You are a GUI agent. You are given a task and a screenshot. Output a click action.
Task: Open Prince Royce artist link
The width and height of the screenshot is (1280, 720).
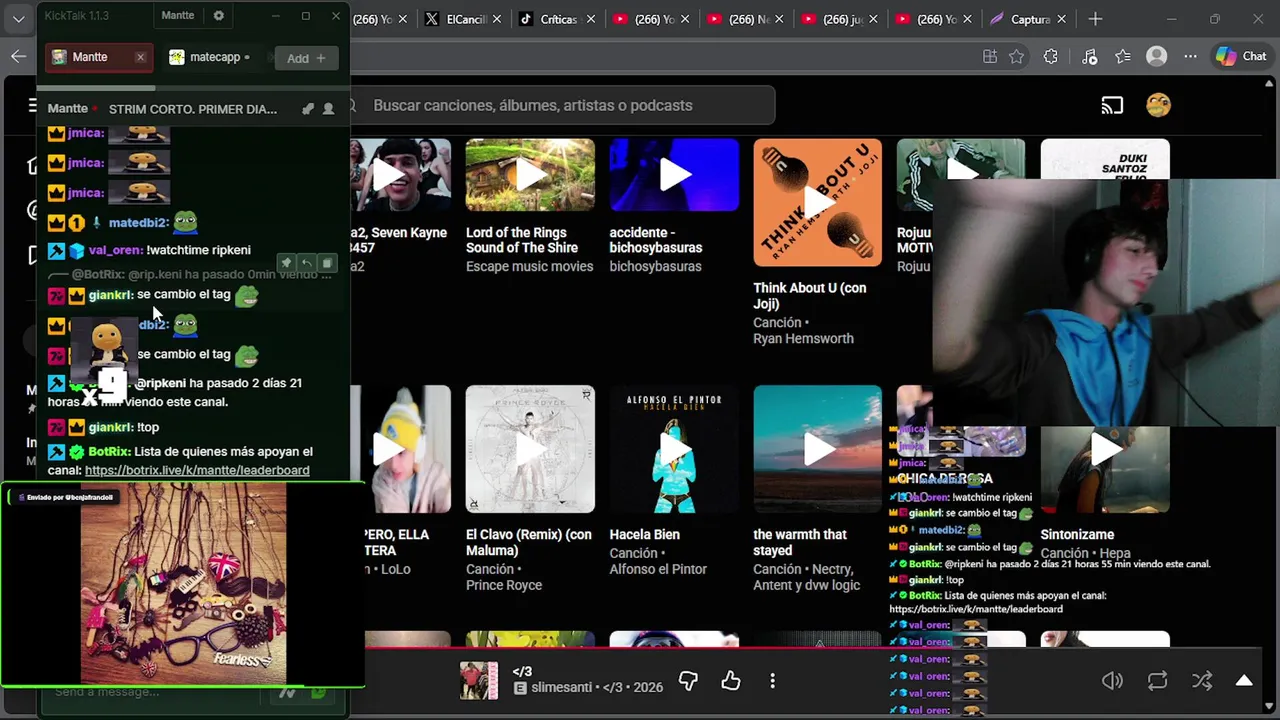click(504, 585)
